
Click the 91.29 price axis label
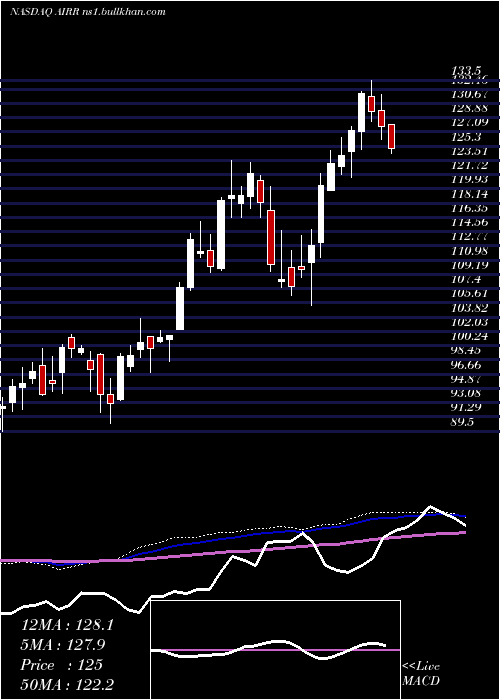468,408
